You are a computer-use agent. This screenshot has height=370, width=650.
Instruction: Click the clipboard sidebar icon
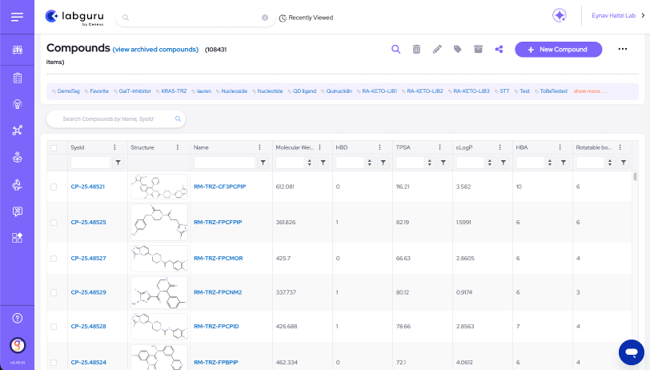17,78
